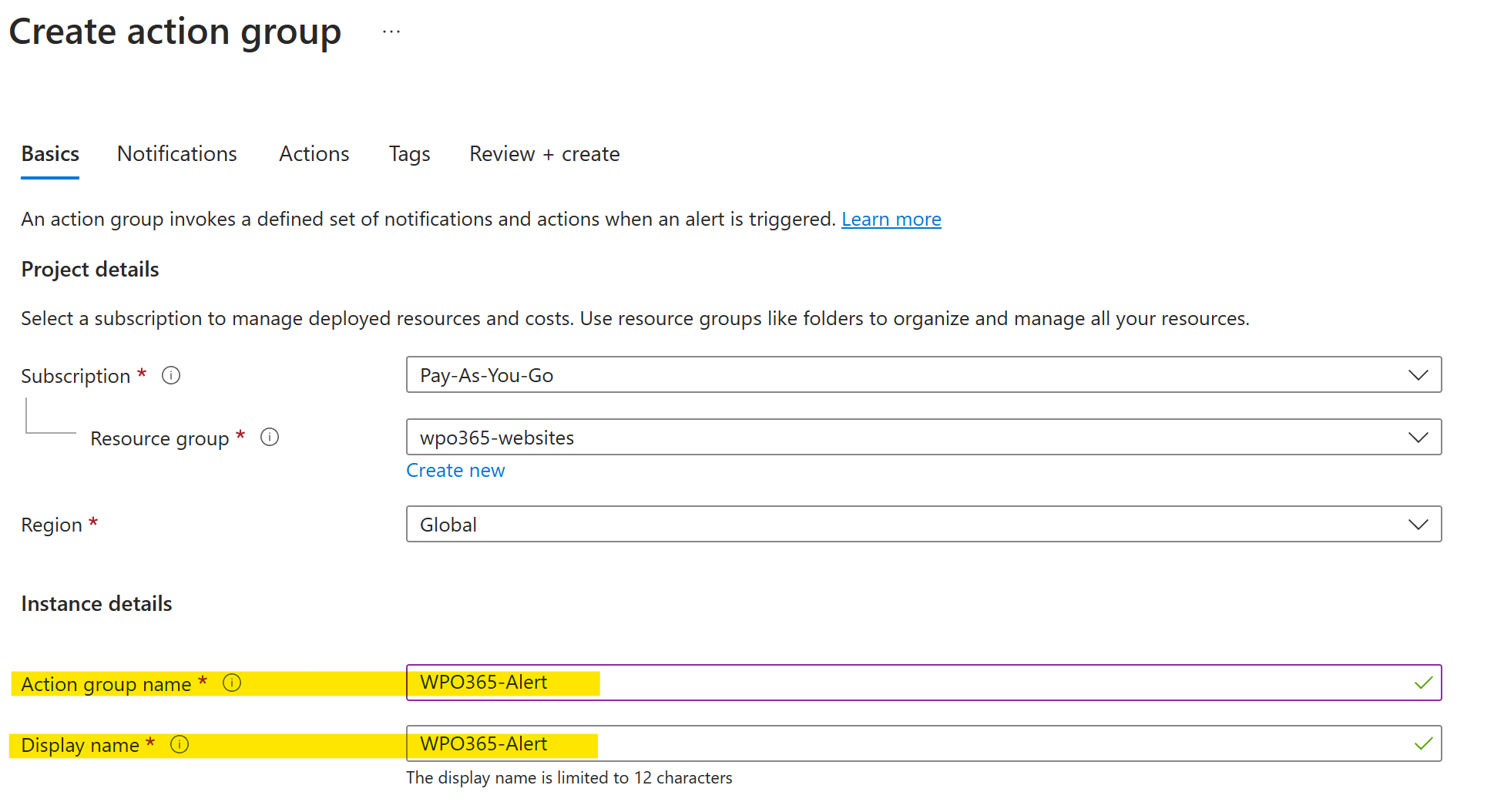The height and width of the screenshot is (812, 1504).
Task: Click the Resource group info icon
Action: click(x=270, y=437)
